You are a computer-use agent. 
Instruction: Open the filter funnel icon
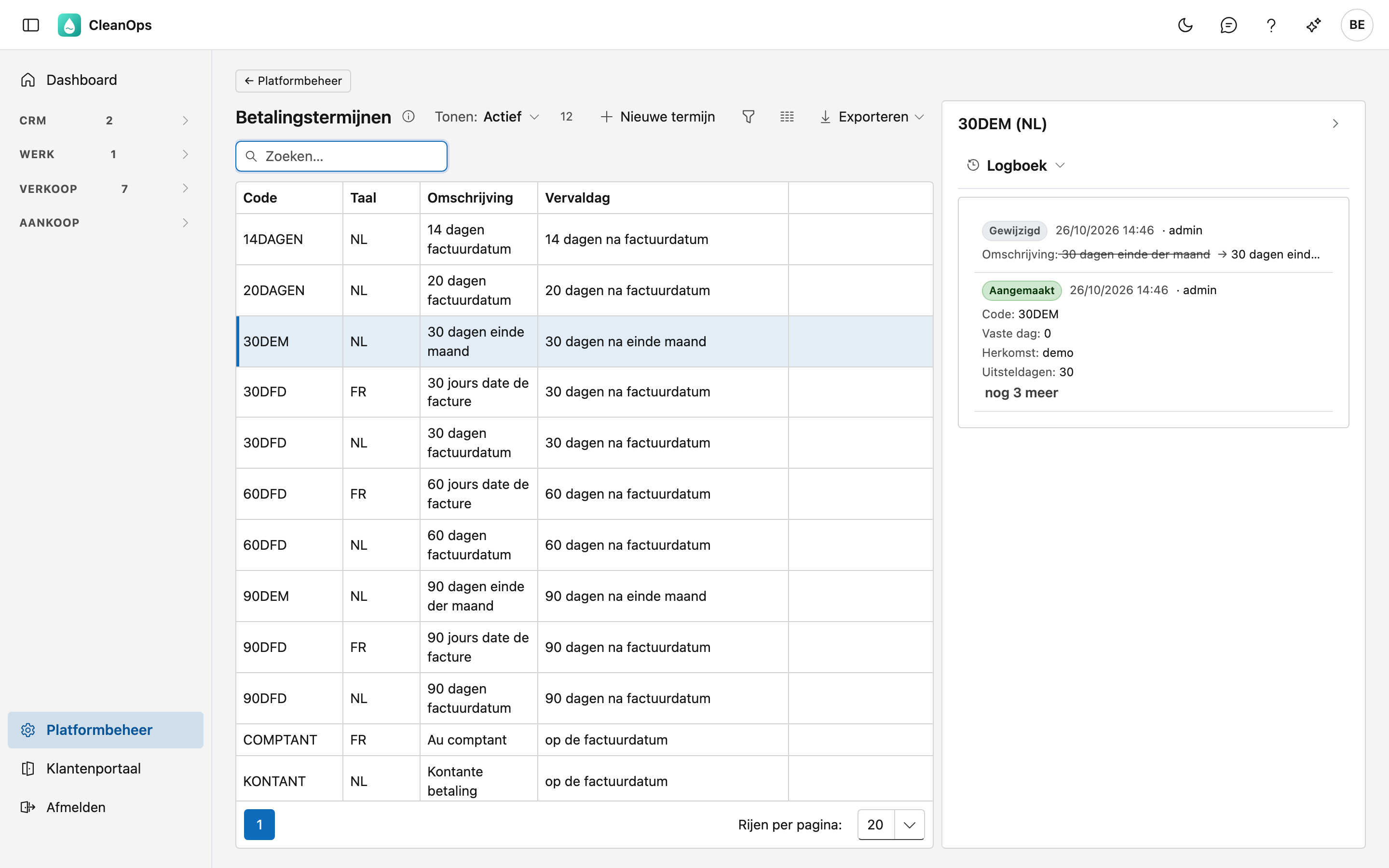click(x=748, y=117)
